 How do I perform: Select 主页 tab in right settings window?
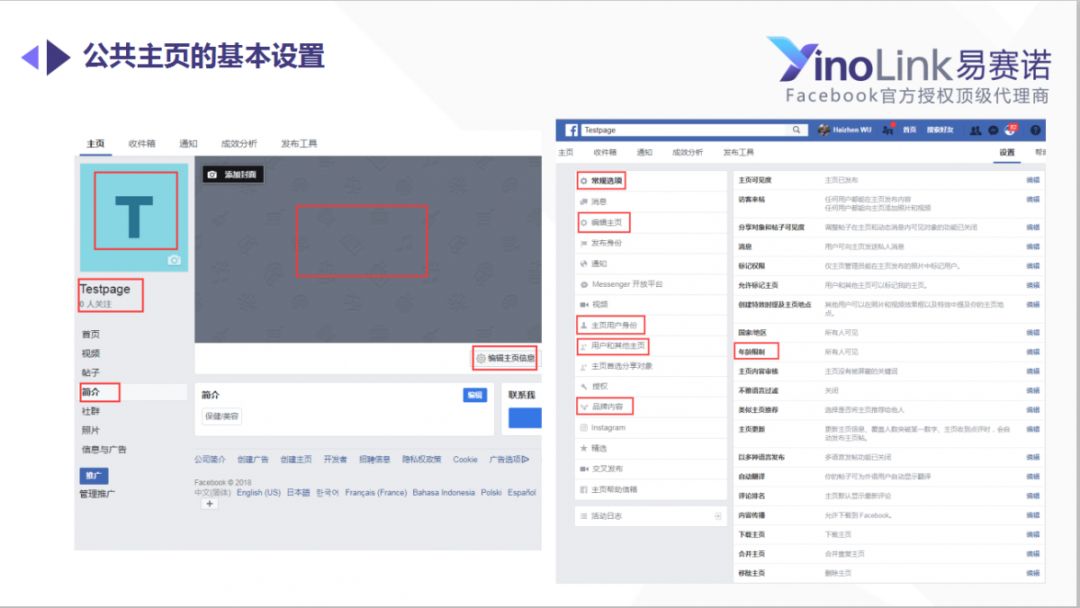565,152
